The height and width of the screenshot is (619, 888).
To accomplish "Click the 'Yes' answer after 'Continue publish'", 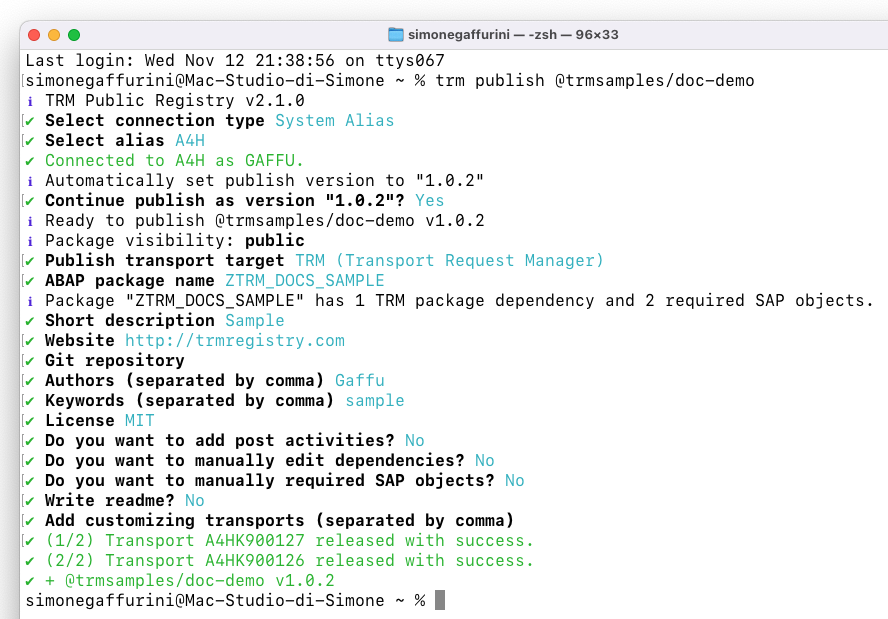I will coord(430,200).
